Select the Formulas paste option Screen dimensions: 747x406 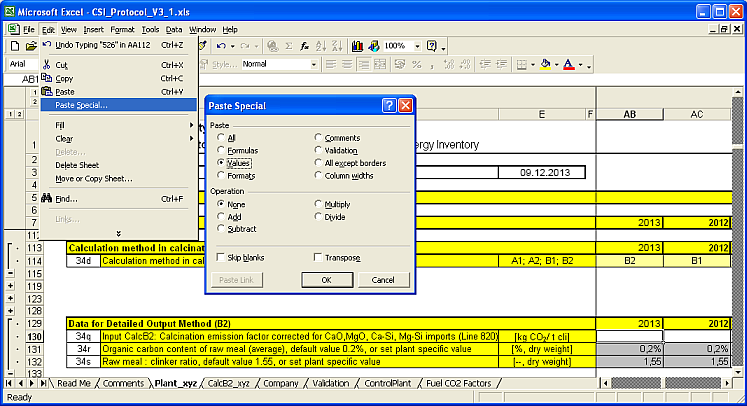click(222, 150)
